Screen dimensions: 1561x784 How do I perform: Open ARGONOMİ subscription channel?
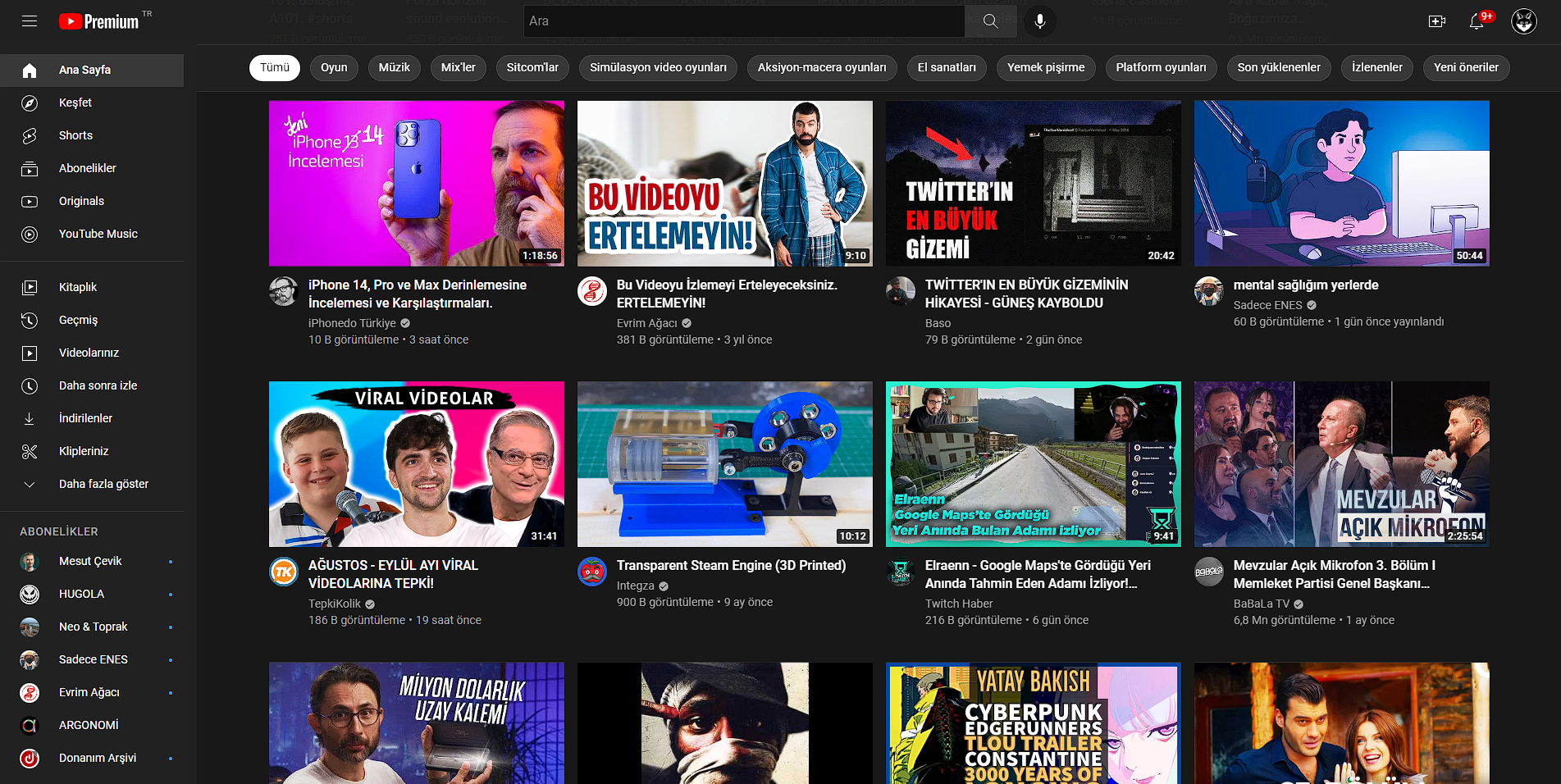(x=92, y=726)
